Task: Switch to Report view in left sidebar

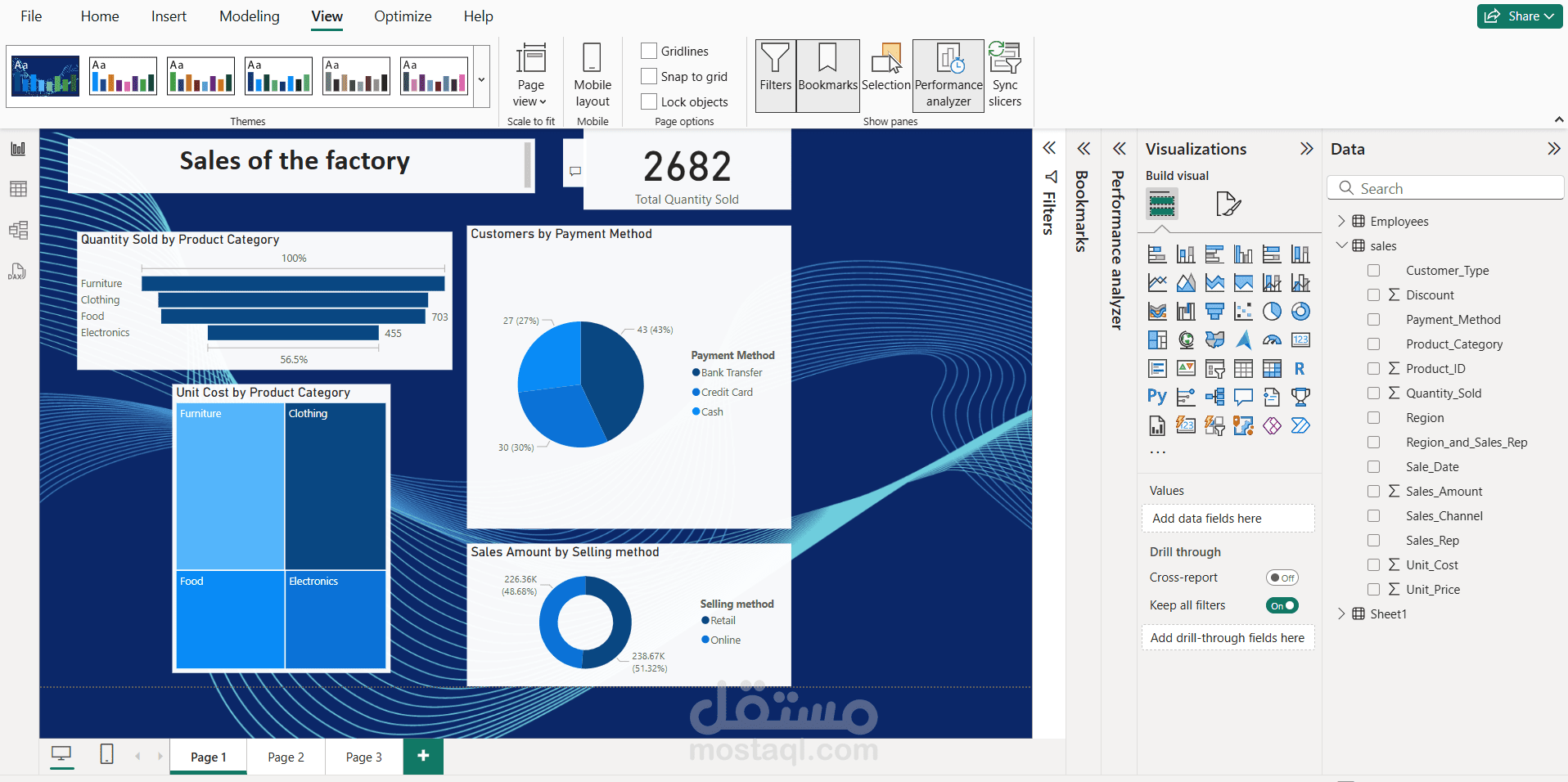Action: click(18, 149)
